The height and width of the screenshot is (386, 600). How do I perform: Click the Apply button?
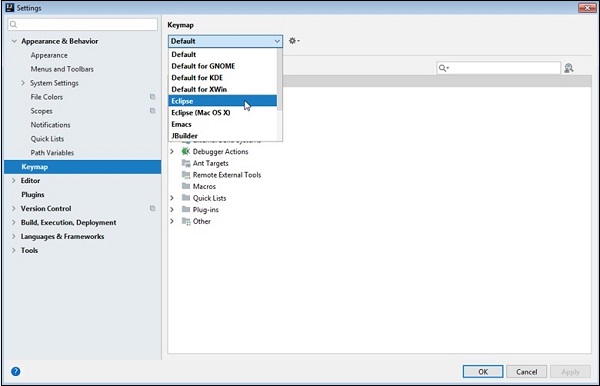[570, 371]
